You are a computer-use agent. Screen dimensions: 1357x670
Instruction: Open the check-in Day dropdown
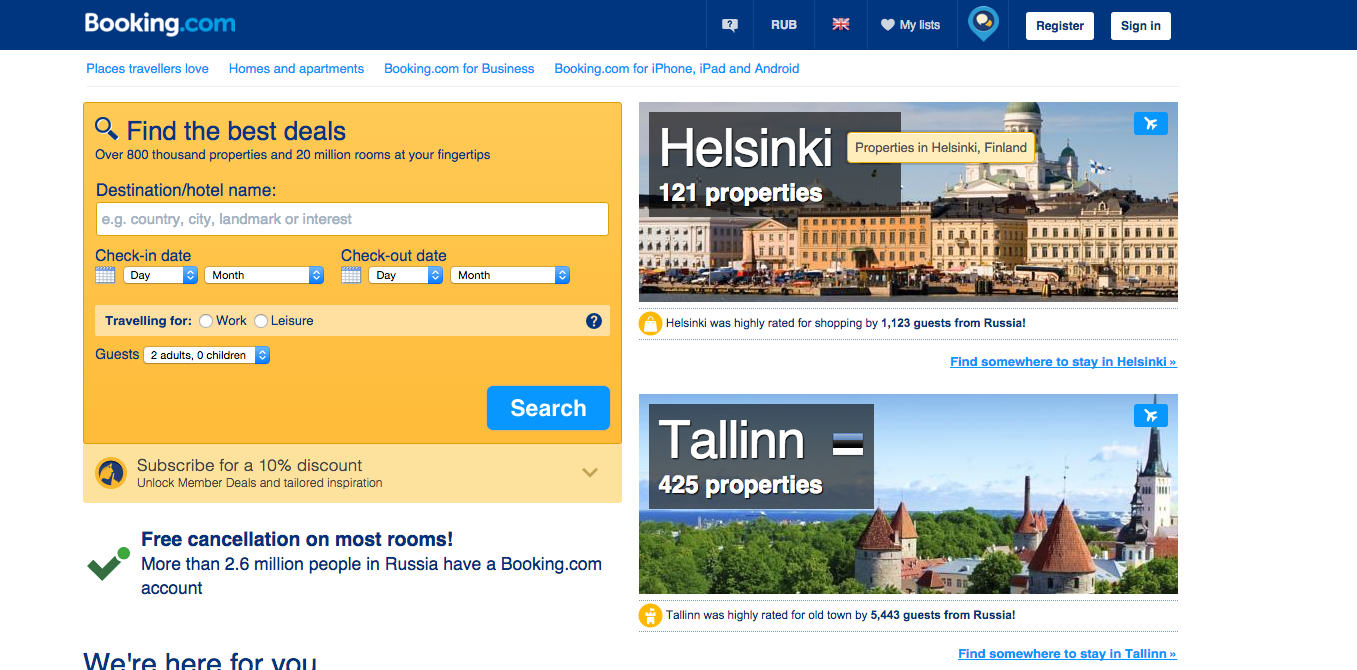pos(160,275)
